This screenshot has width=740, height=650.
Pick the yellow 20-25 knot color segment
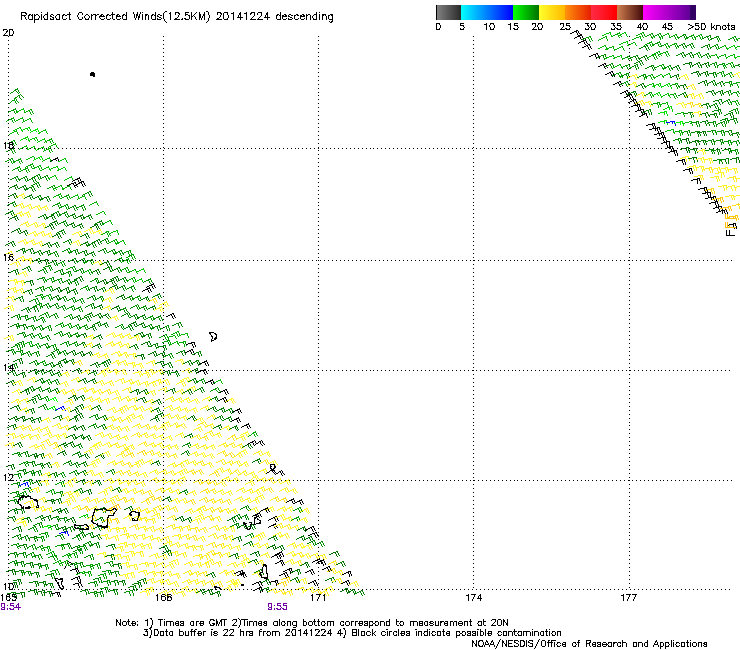coord(552,12)
